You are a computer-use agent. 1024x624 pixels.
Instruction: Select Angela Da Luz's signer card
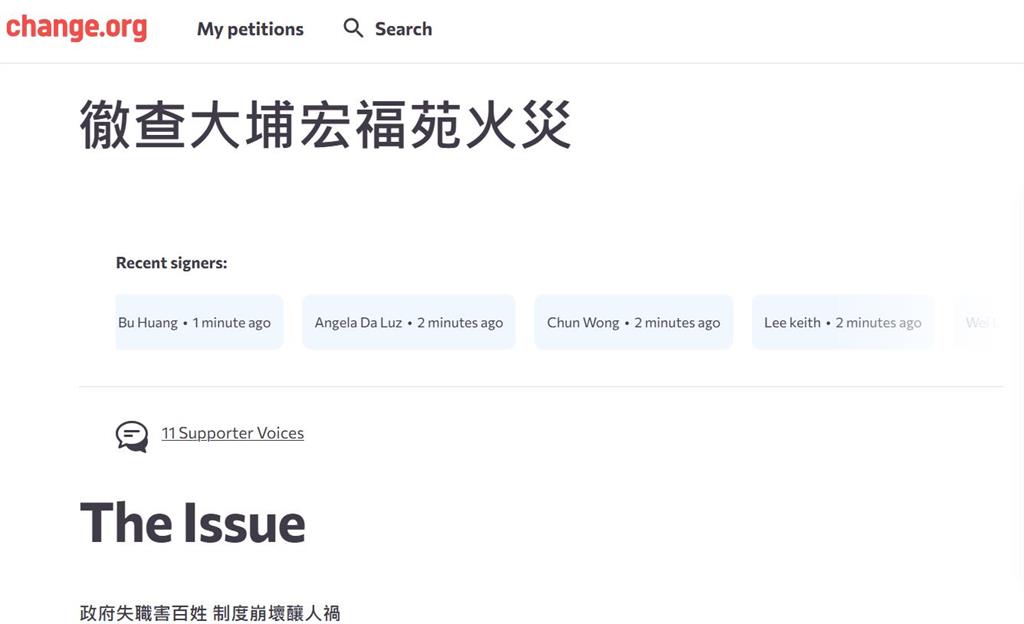(408, 322)
